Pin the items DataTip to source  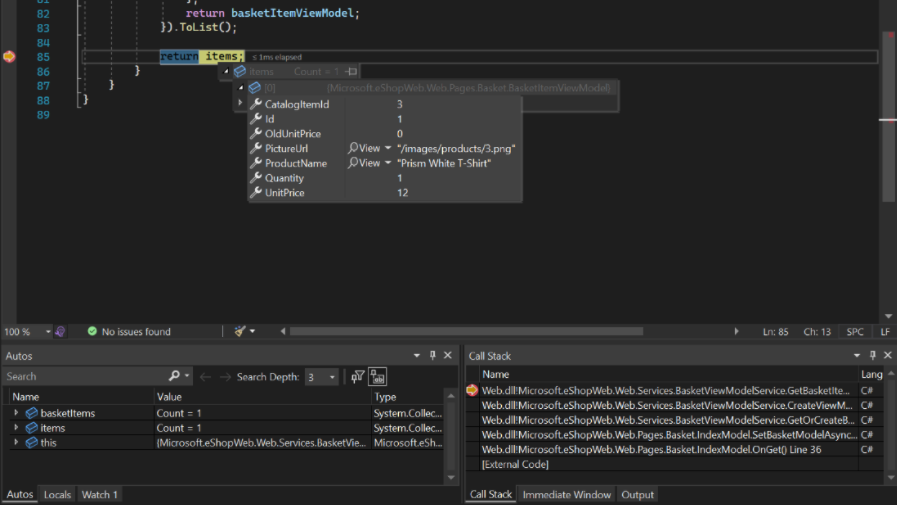[352, 72]
